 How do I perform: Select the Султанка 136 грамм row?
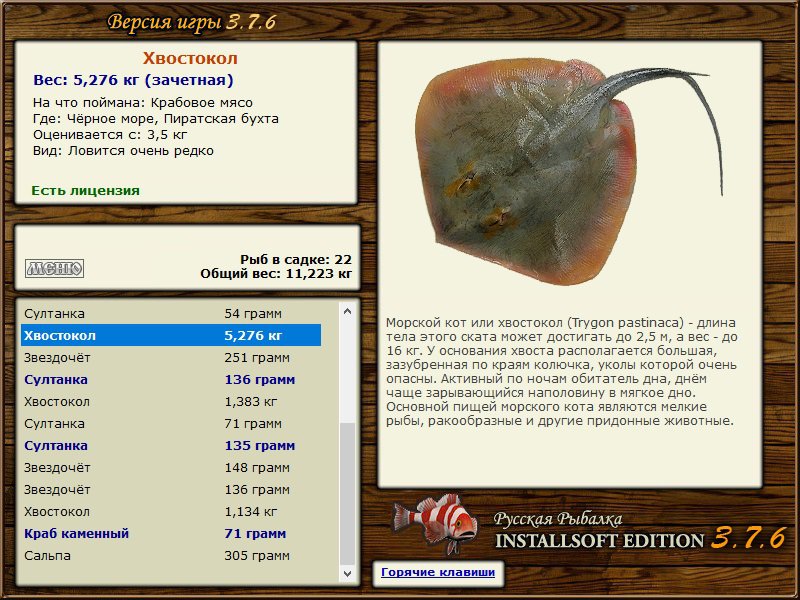pyautogui.click(x=171, y=380)
